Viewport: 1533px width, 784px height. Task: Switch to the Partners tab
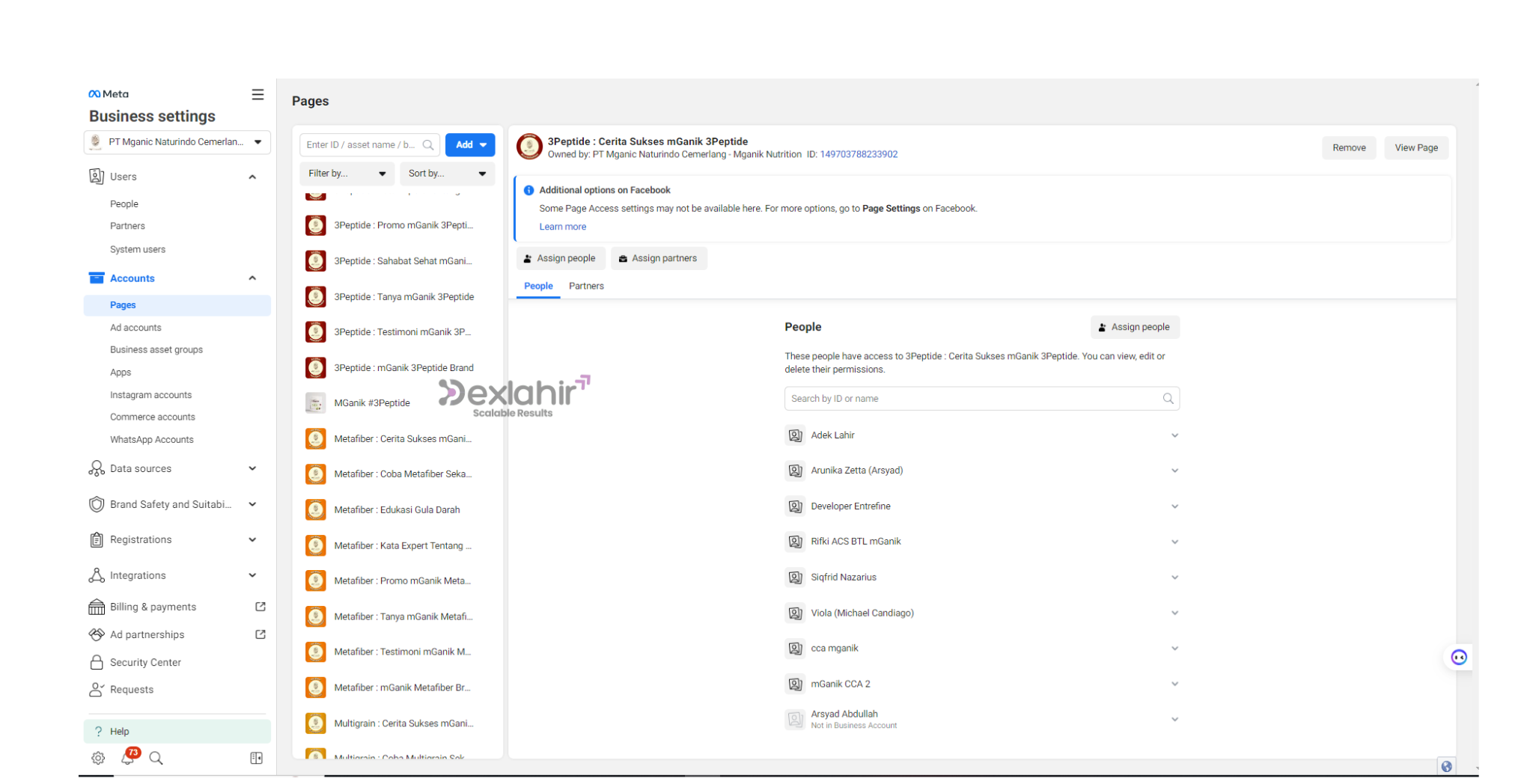pos(586,286)
